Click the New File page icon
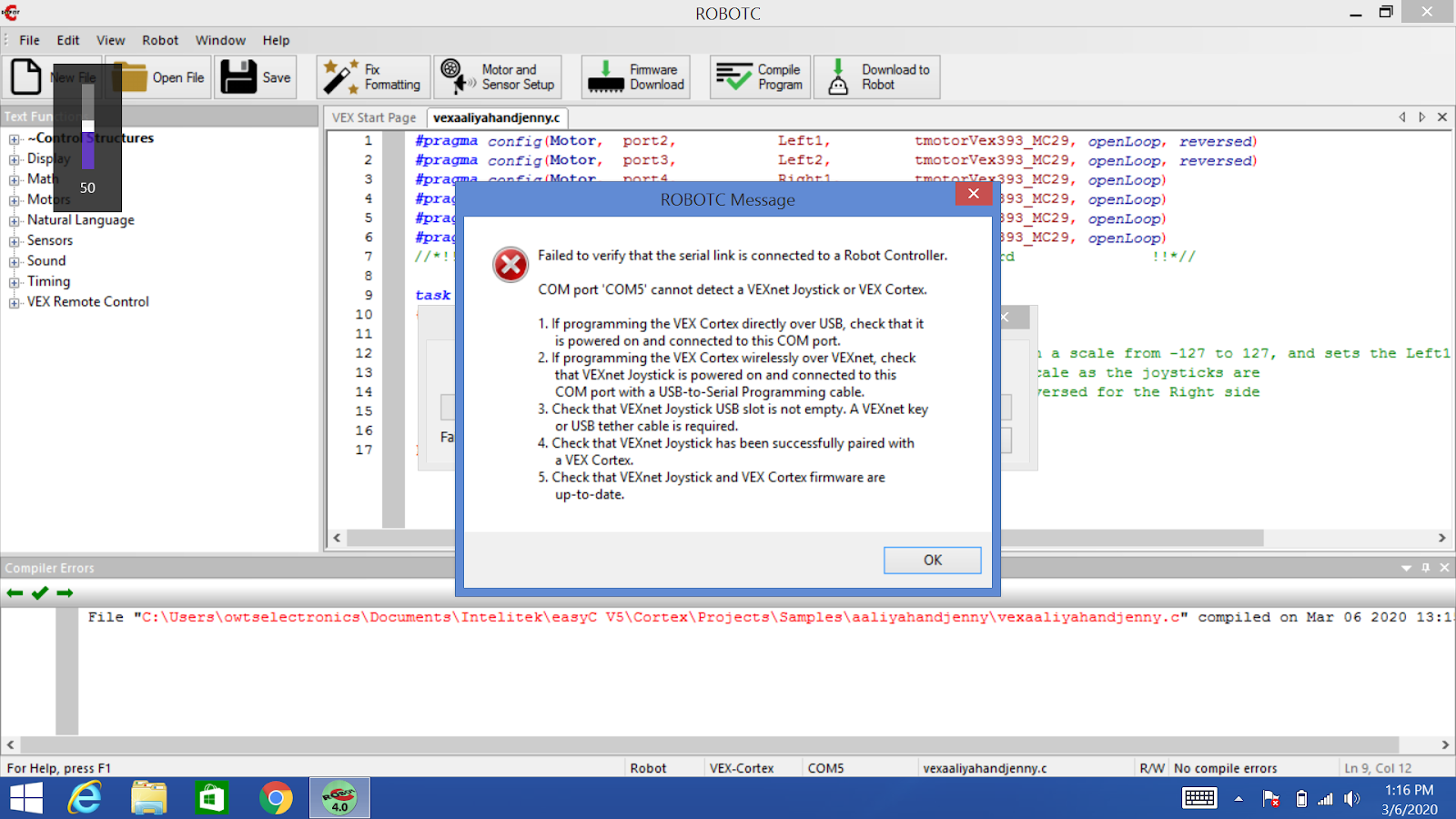This screenshot has height=819, width=1456. coord(26,77)
